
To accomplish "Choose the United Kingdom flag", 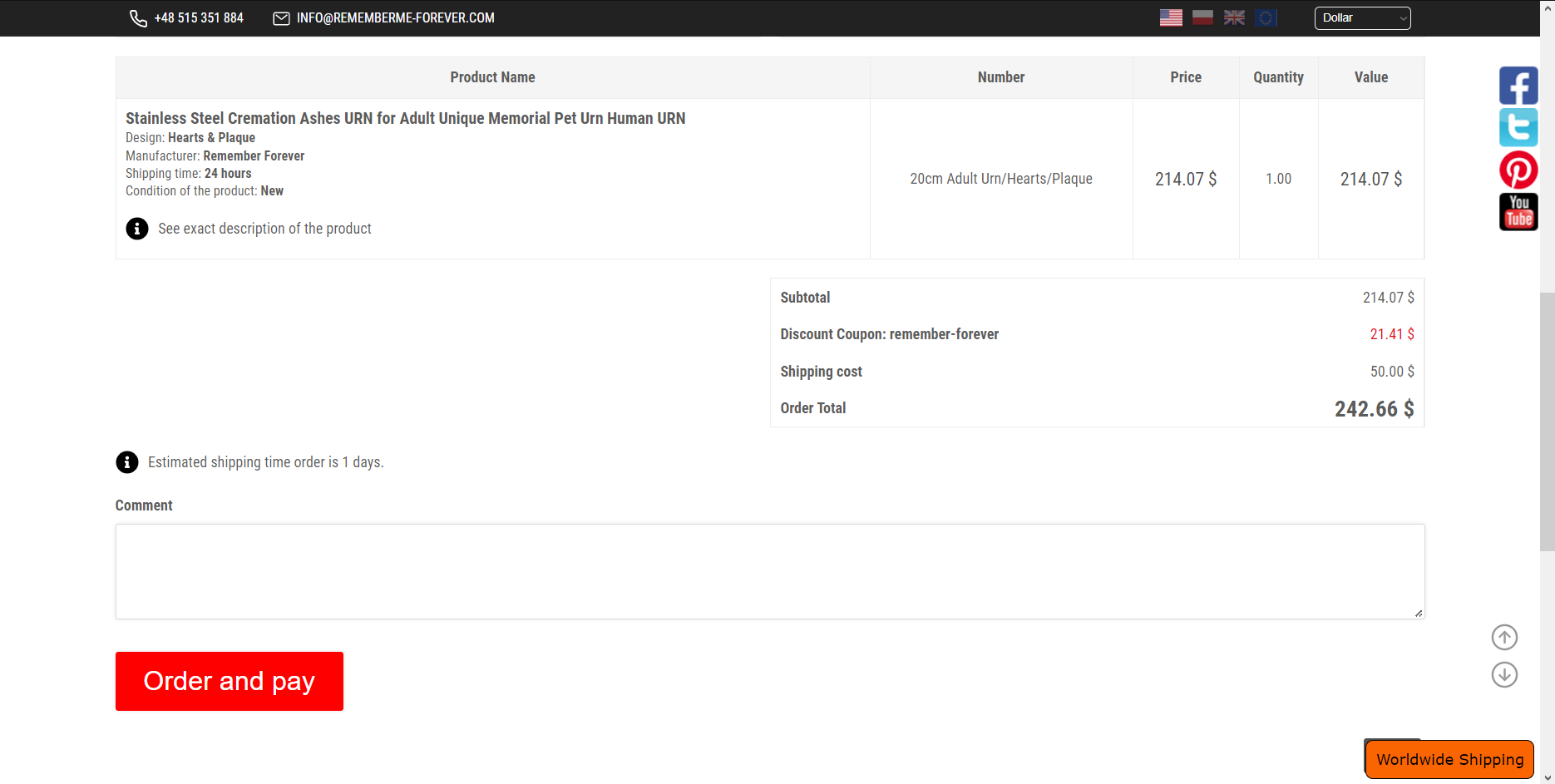I will (x=1234, y=17).
